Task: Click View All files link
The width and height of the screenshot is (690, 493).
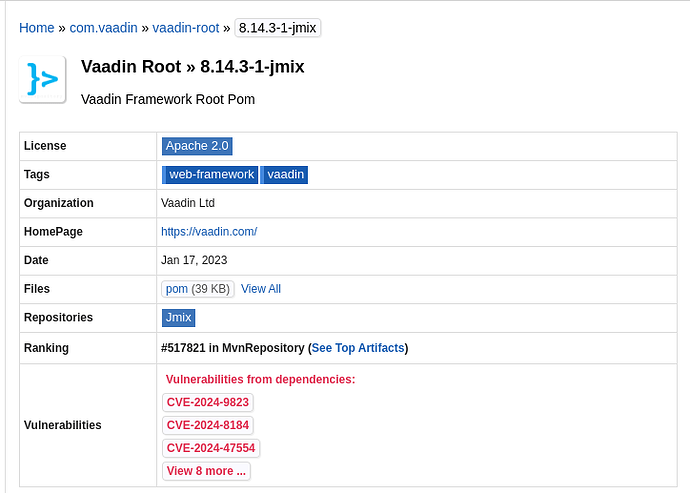Action: pos(261,289)
